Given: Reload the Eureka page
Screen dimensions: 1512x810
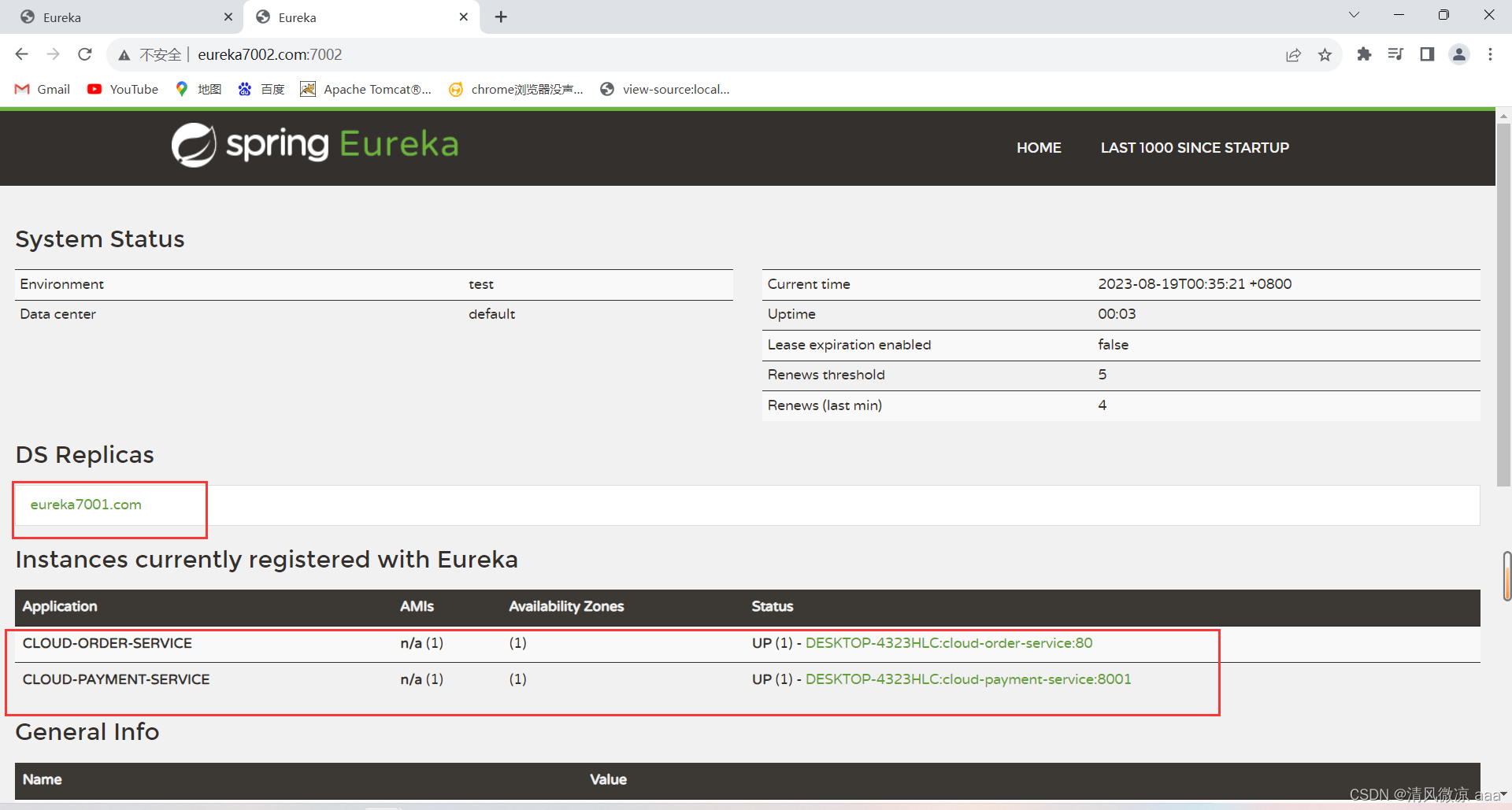Looking at the screenshot, I should [x=85, y=54].
